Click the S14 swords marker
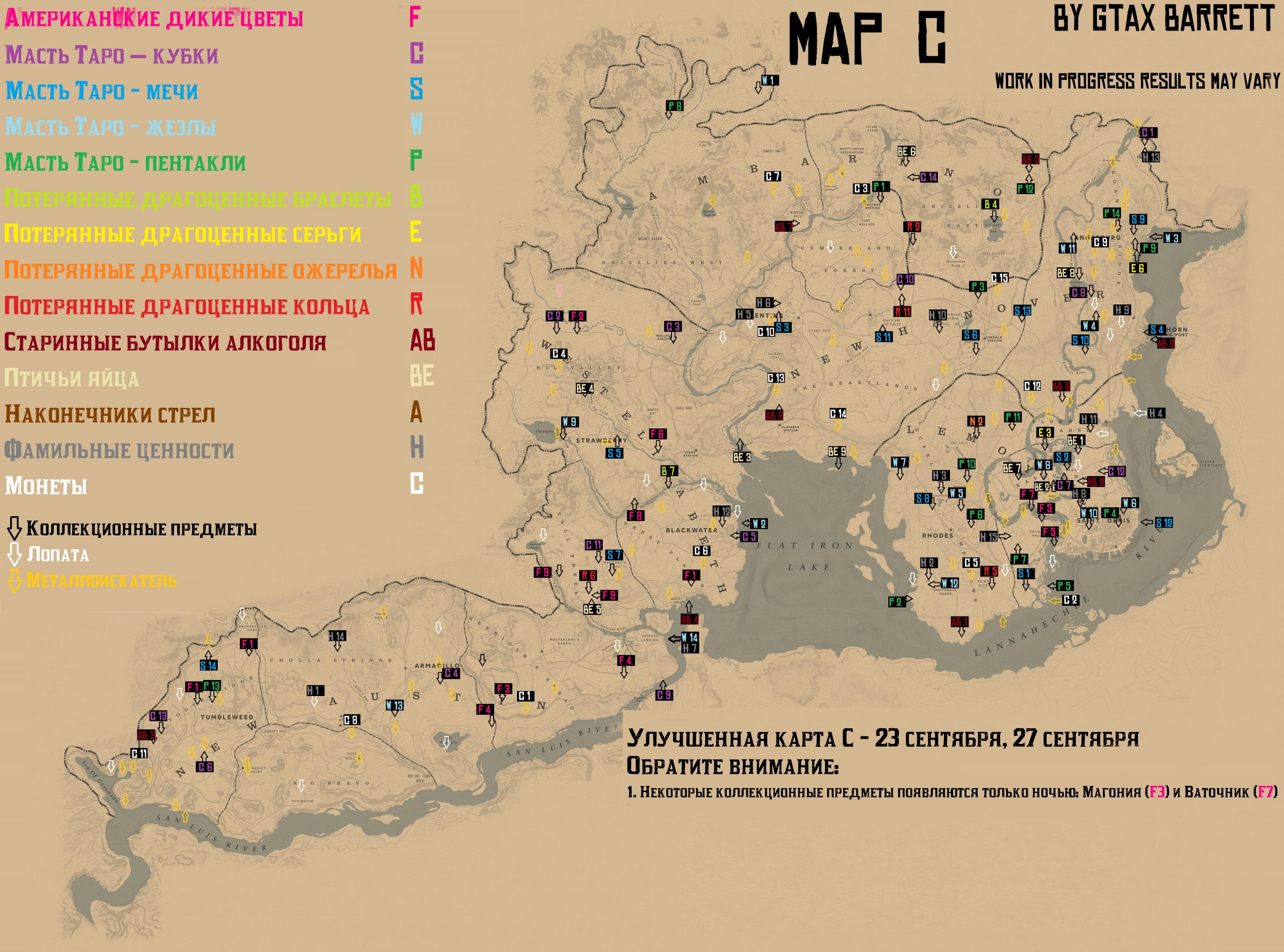 click(x=209, y=666)
